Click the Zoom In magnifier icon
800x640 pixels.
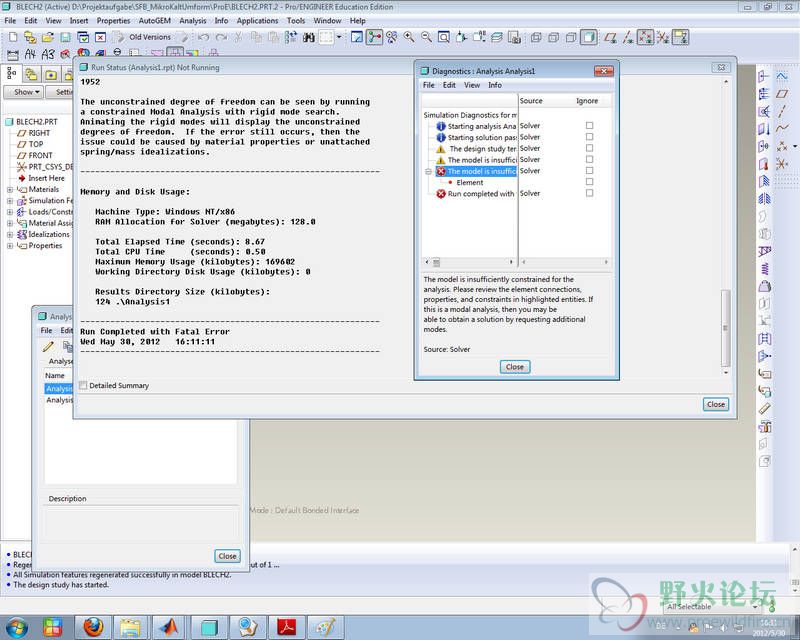pos(409,37)
